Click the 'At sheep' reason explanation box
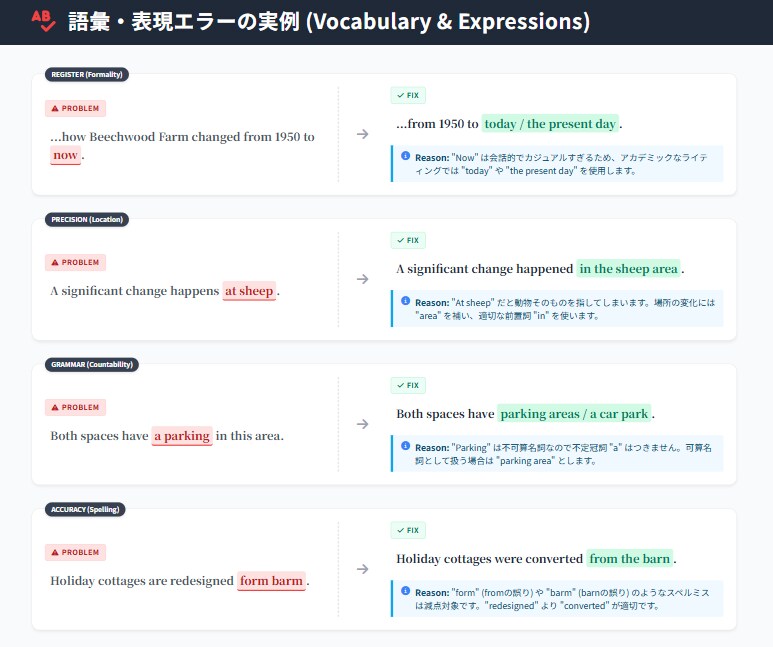Screen dimensions: 773x647 [x=557, y=309]
